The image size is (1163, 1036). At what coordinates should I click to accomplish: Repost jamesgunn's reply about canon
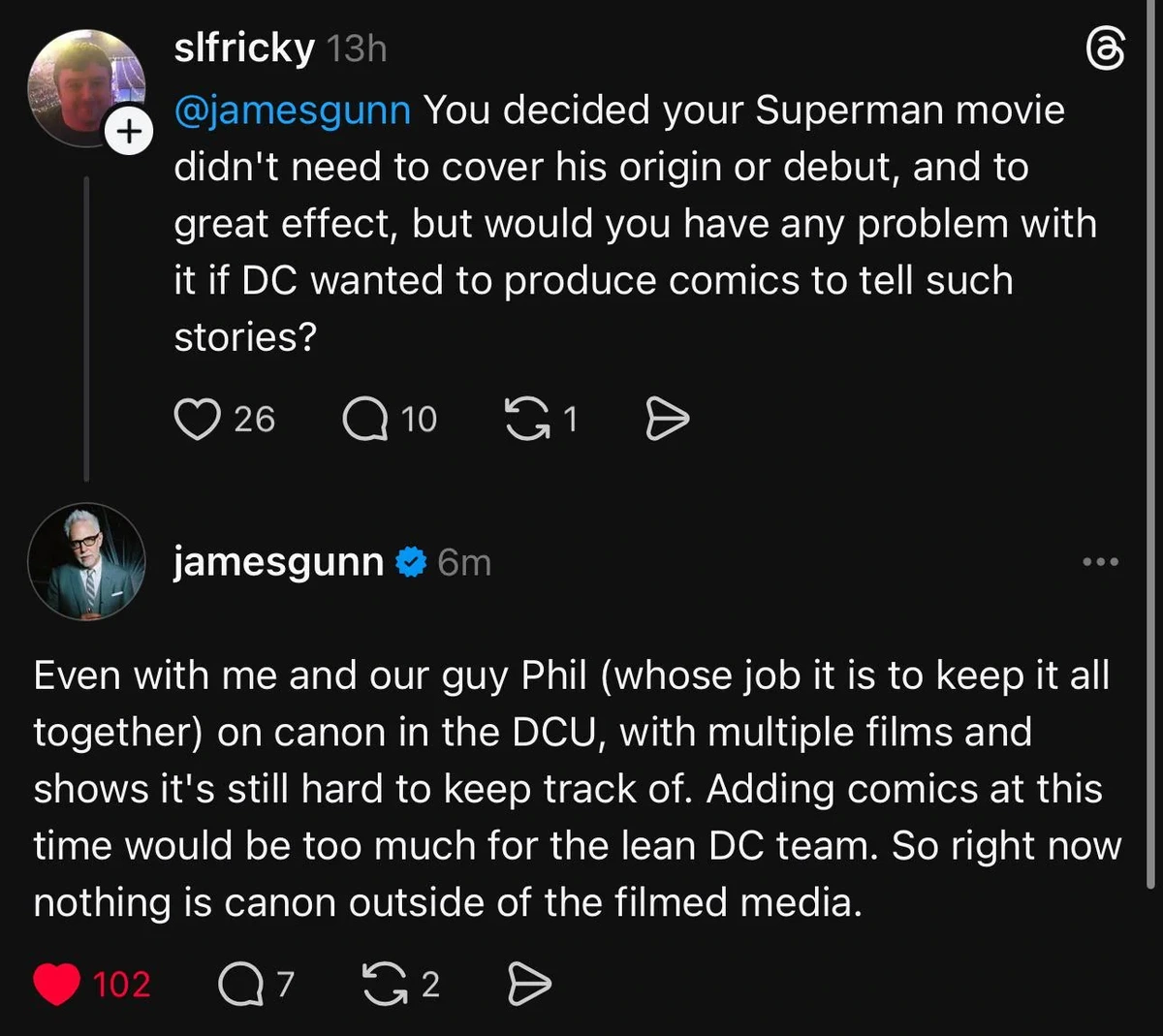tap(385, 985)
